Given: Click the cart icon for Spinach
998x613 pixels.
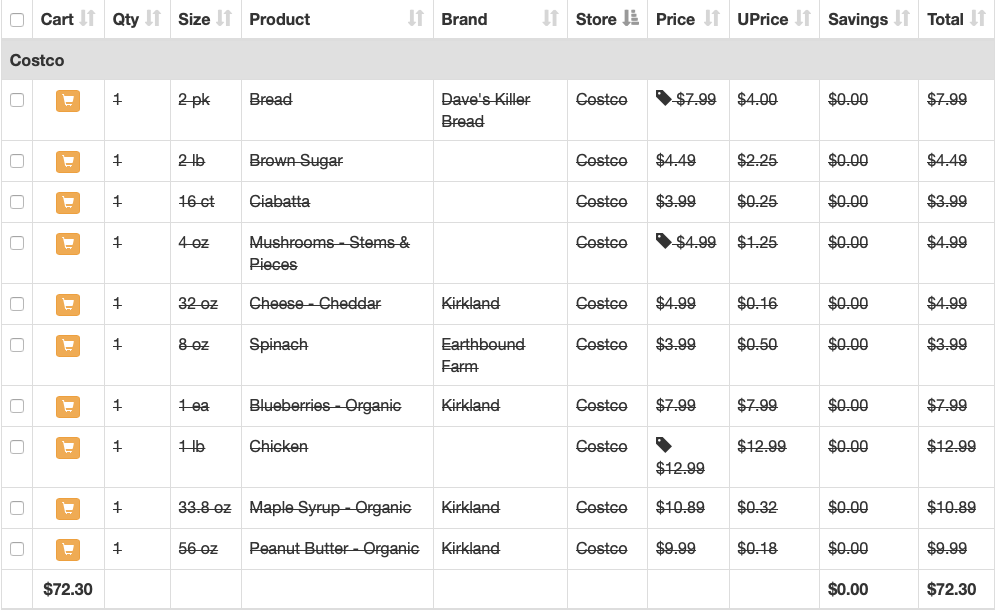Looking at the screenshot, I should click(68, 346).
